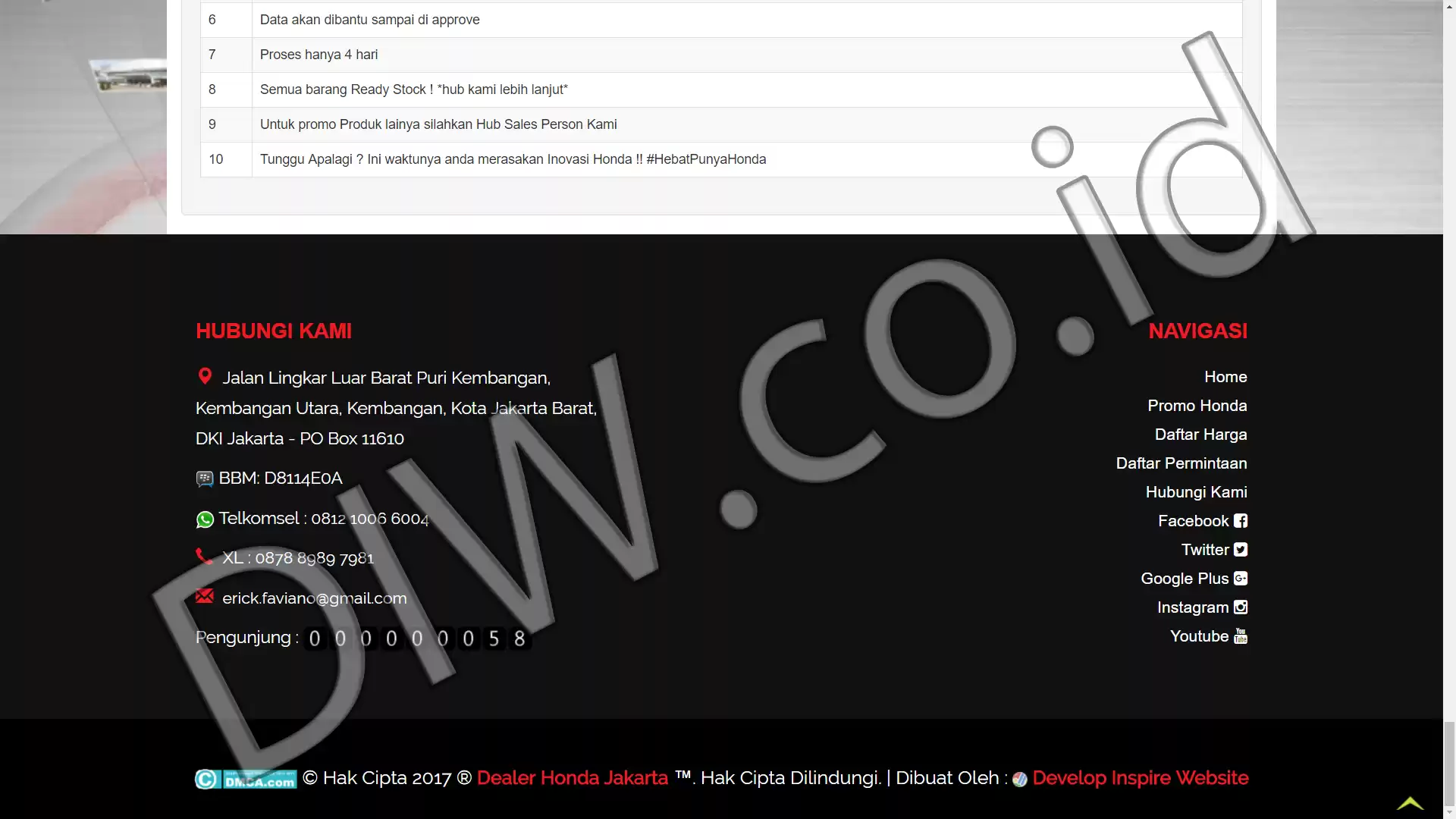
Task: Visit the Facebook text link
Action: (x=1194, y=521)
